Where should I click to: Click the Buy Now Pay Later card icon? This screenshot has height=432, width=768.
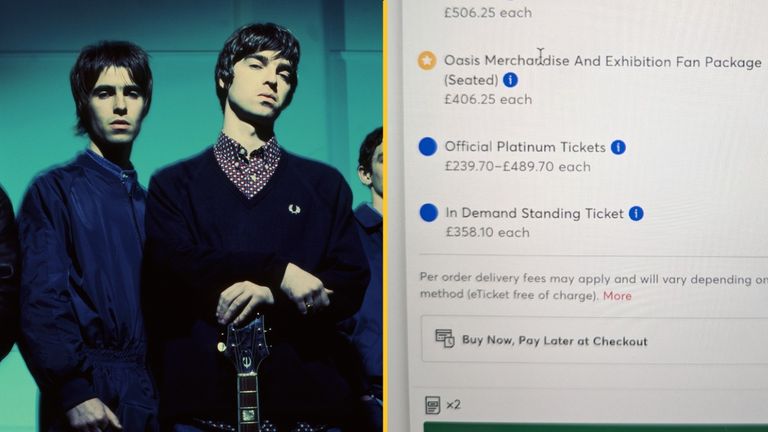(445, 338)
